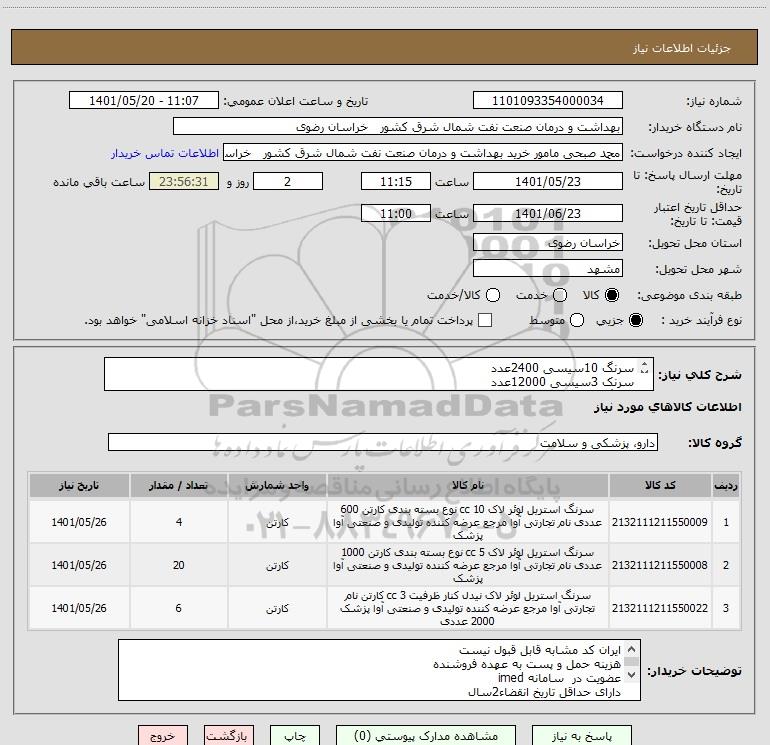770x745 pixels.
Task: Click product code 213211121550022
Action: click(660, 608)
